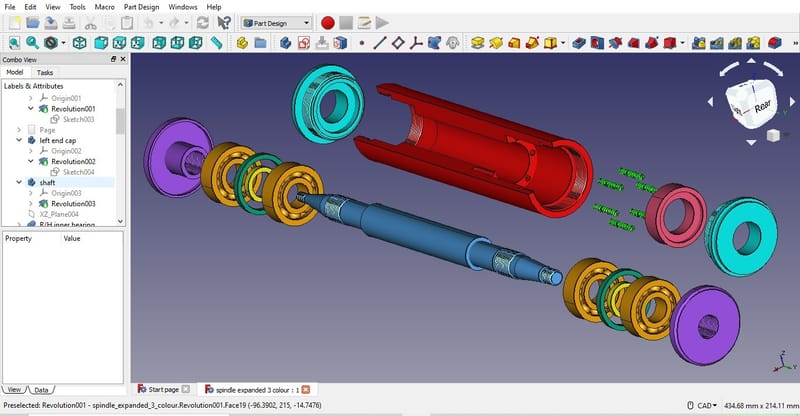The image size is (800, 416).
Task: Close the spindle expanded 3 colour tab
Action: click(x=306, y=388)
